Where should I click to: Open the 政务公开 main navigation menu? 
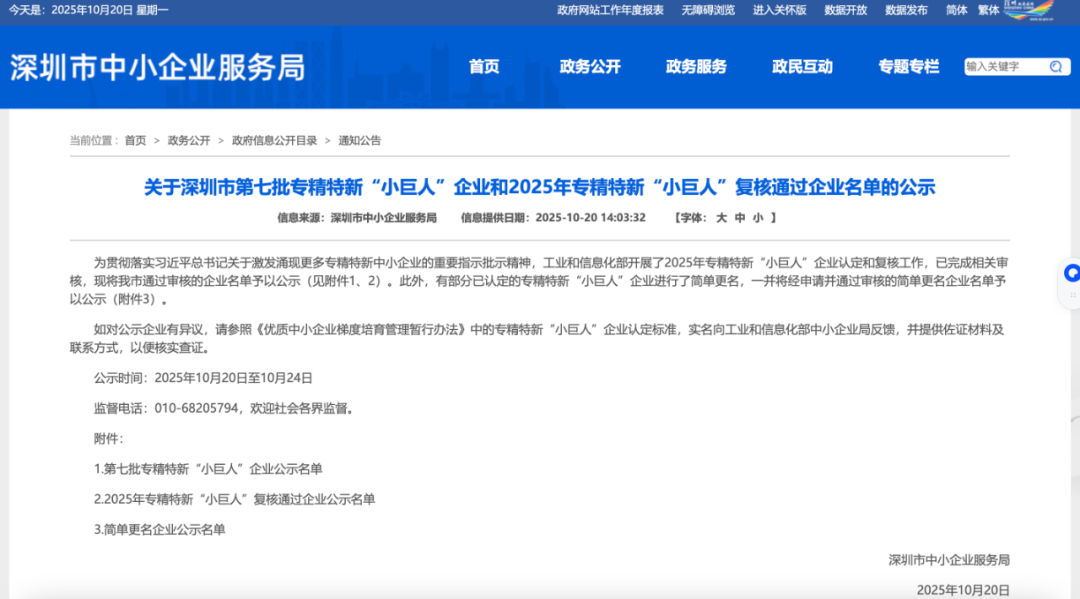pos(590,67)
